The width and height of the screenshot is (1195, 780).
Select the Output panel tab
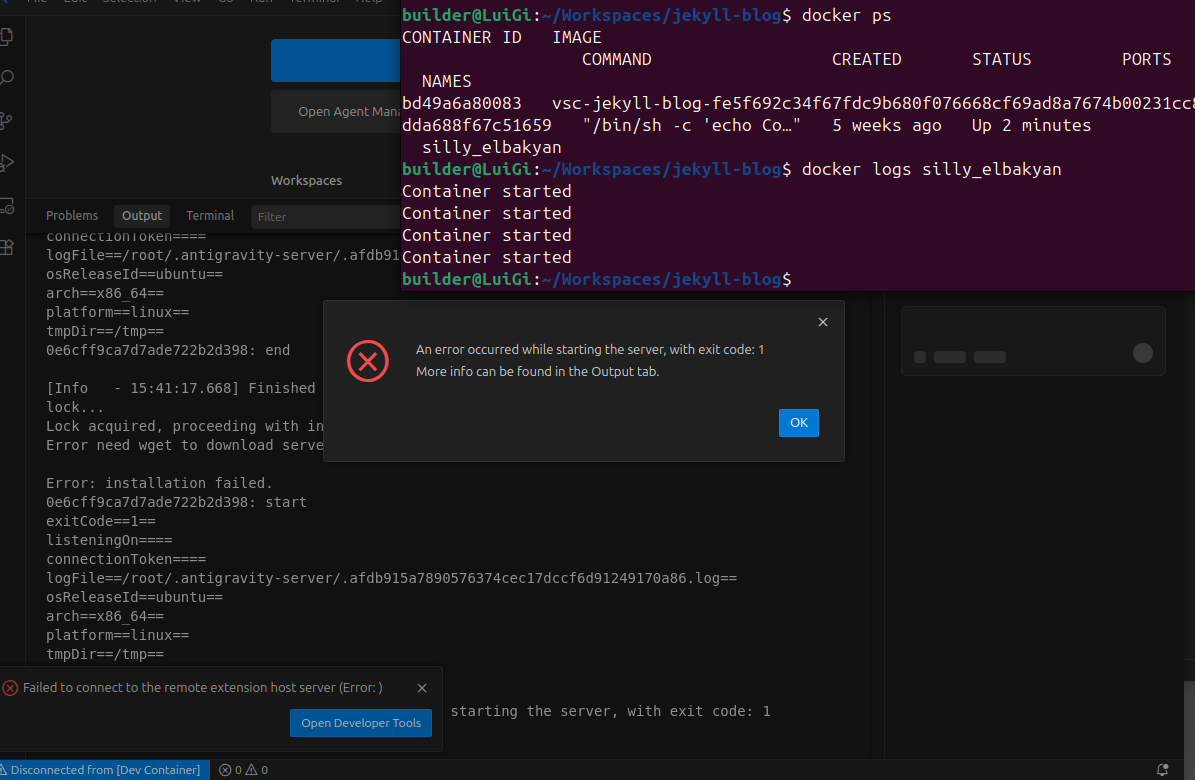tap(142, 216)
